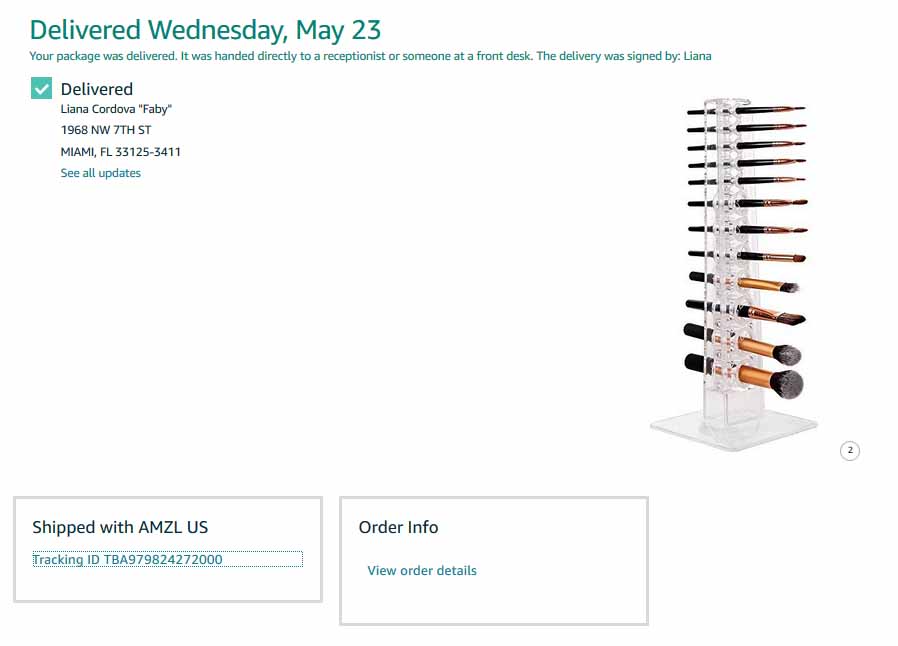Click the topmost thin brush in the holder

[746, 109]
